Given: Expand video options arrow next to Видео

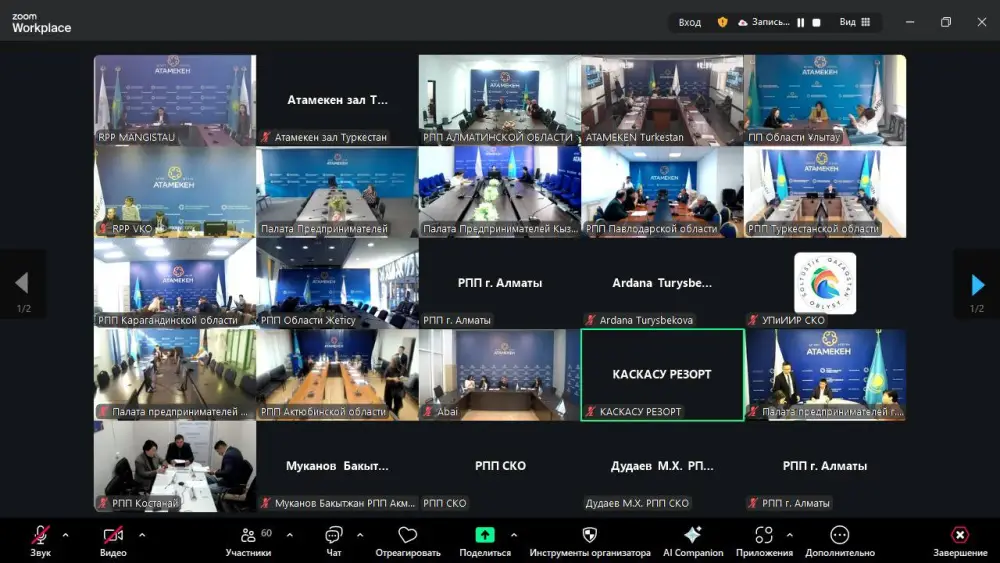Looking at the screenshot, I should (x=142, y=535).
